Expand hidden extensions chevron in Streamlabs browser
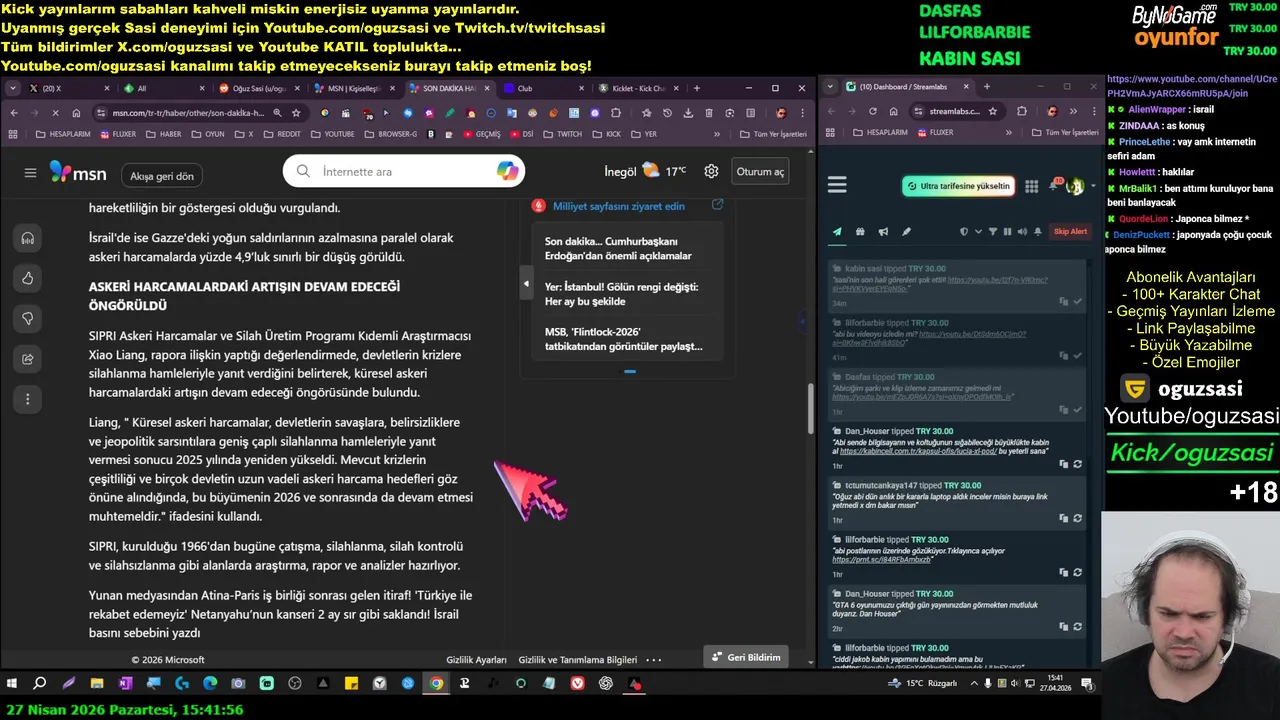 pos(1073,111)
